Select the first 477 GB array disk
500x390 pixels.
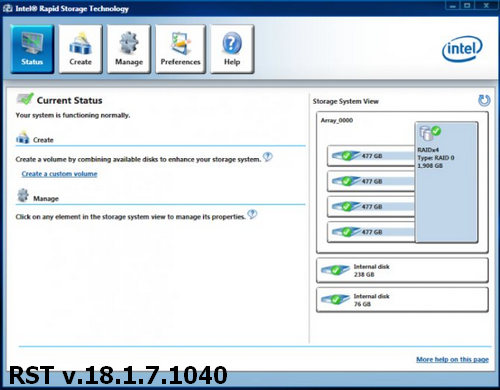[x=371, y=156]
